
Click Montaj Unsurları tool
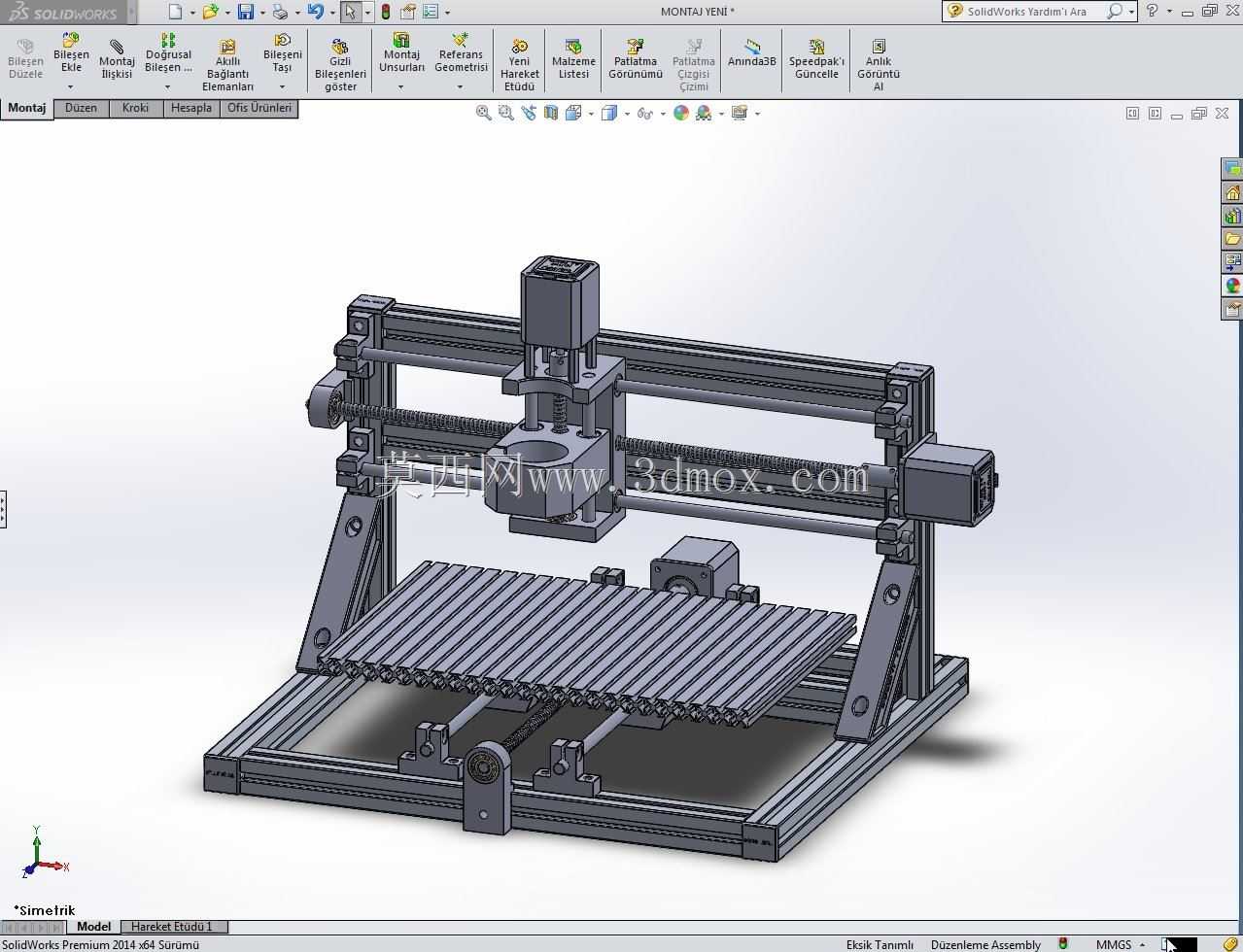click(401, 53)
